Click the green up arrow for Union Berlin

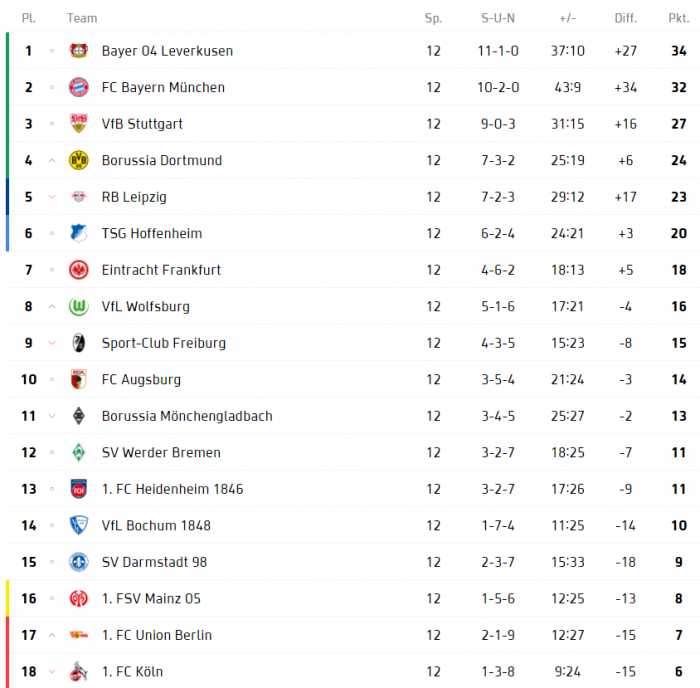[x=52, y=635]
